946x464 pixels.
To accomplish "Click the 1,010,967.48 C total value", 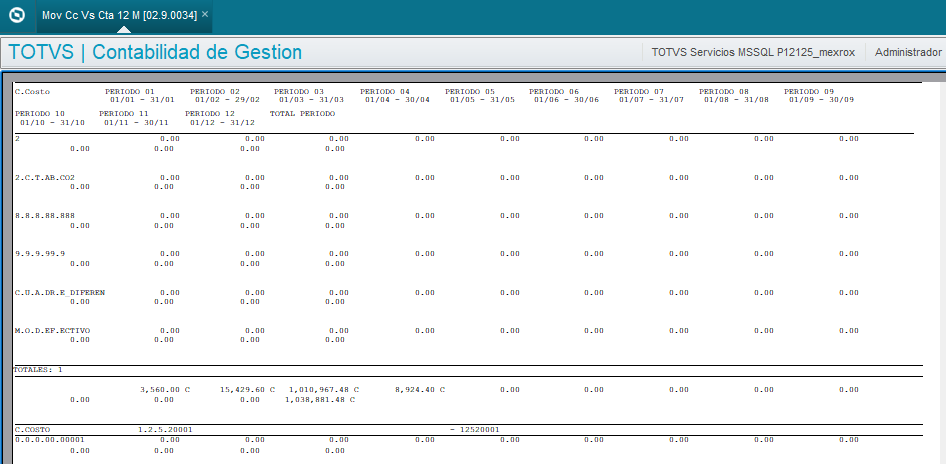I will [x=324, y=390].
